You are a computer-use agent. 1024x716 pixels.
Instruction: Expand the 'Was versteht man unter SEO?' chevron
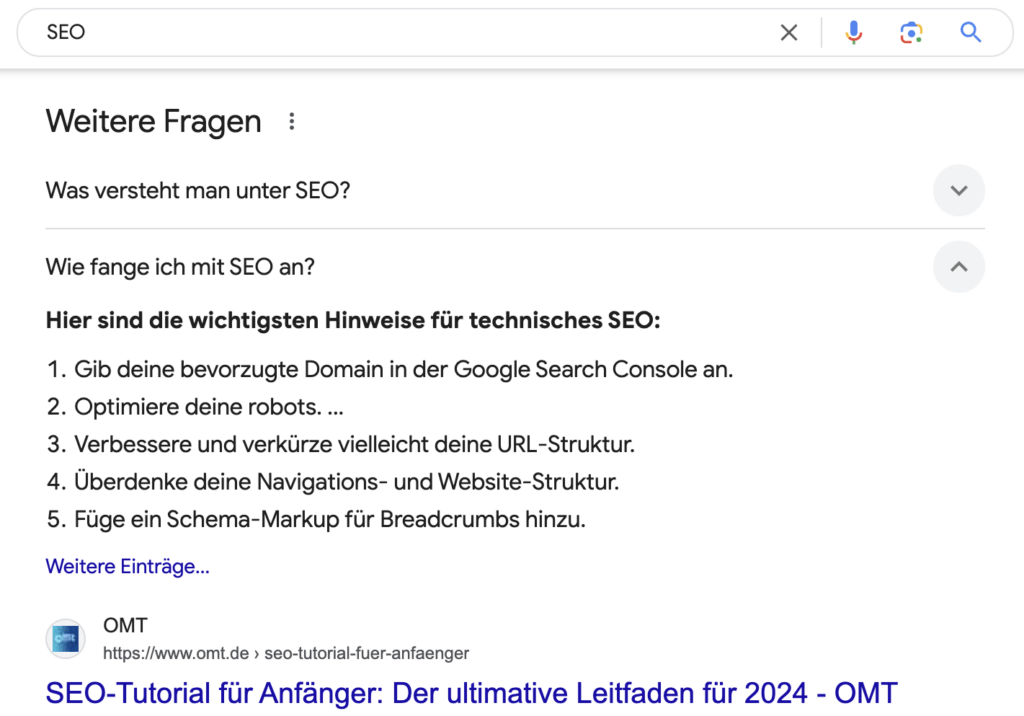coord(959,191)
